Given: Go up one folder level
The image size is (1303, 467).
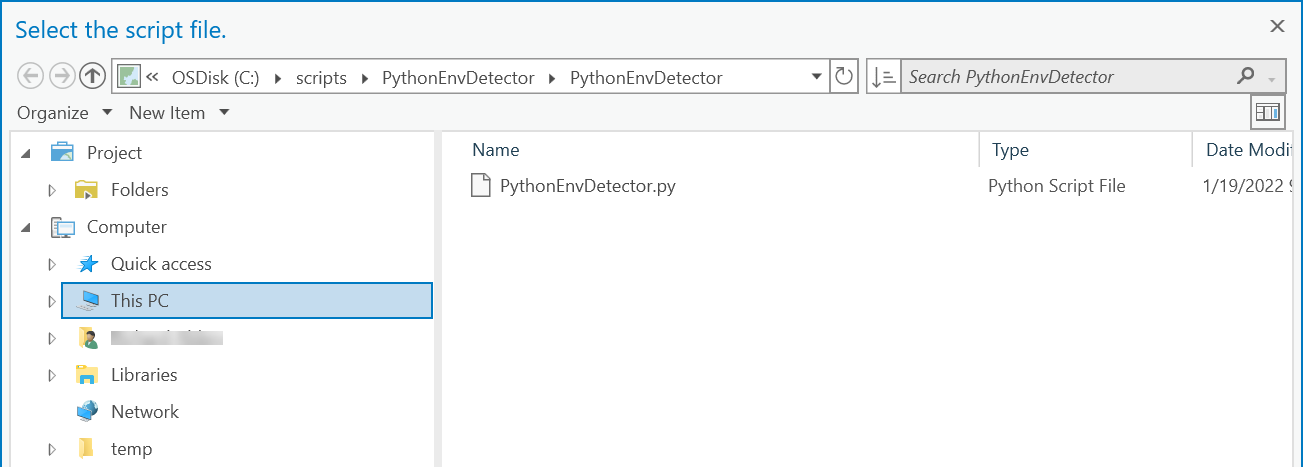Looking at the screenshot, I should point(92,76).
